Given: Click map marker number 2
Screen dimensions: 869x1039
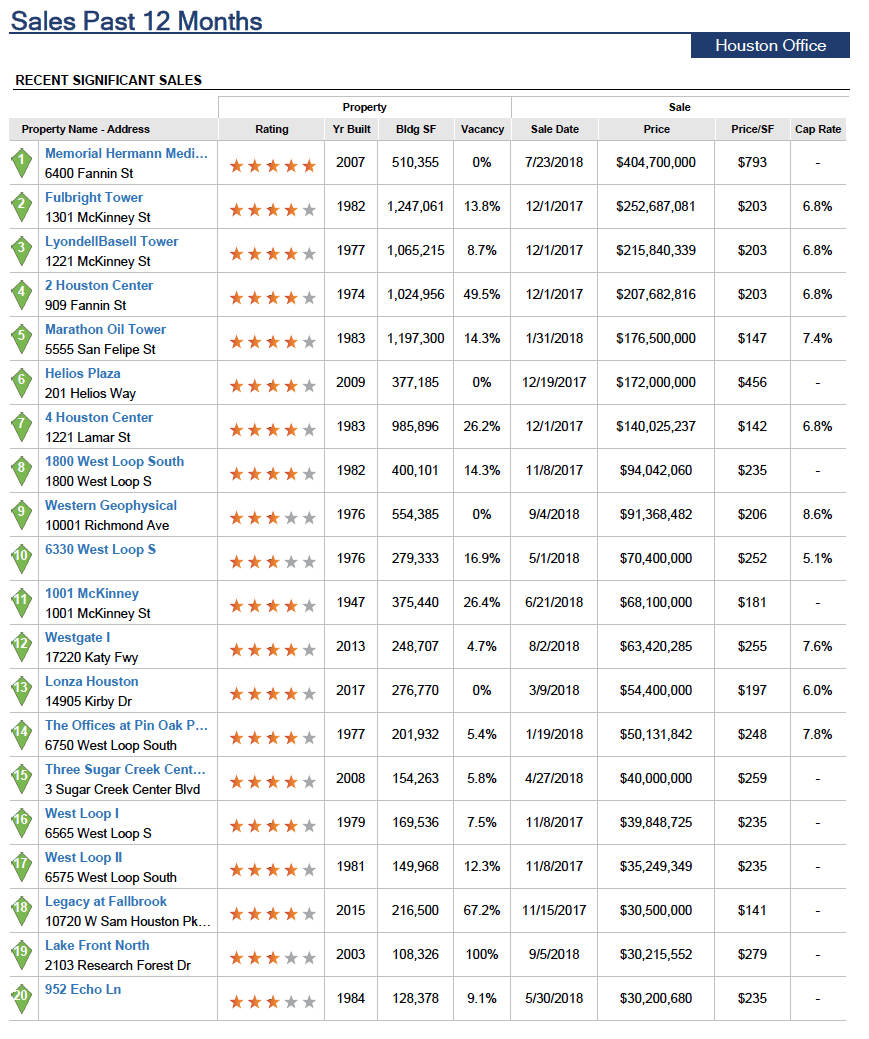Looking at the screenshot, I should click(x=22, y=207).
